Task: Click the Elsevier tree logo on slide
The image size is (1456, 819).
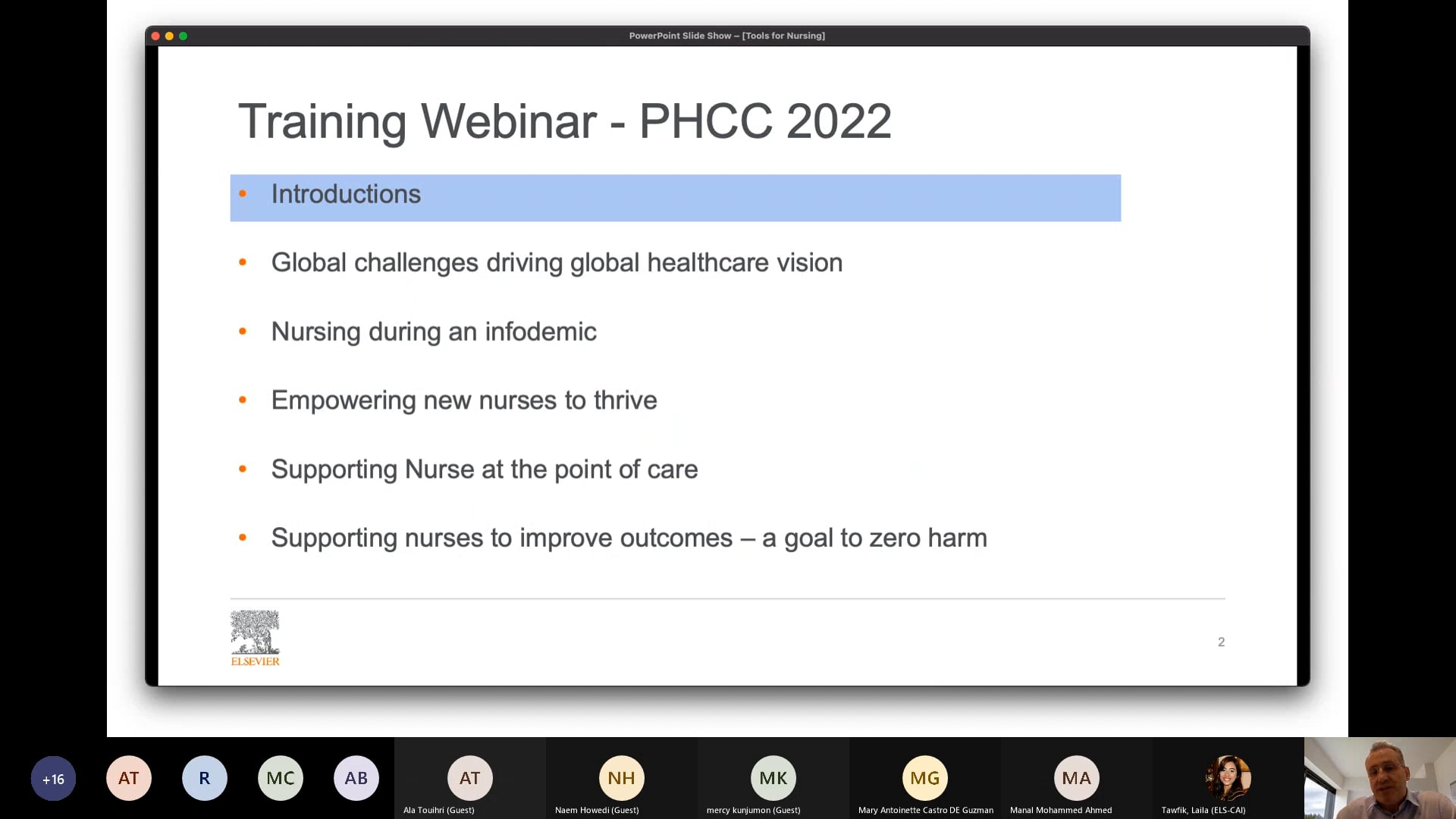Action: 255,639
